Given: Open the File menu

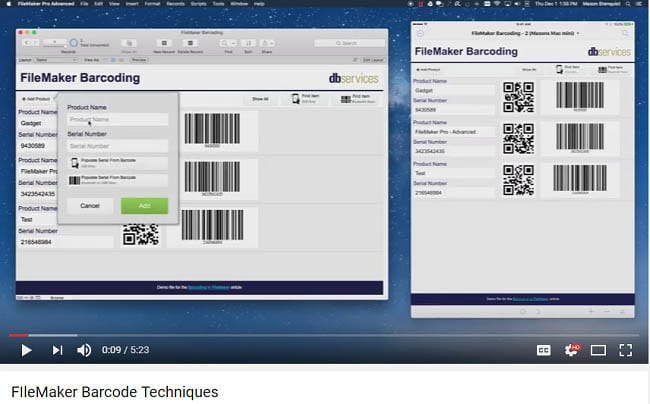Looking at the screenshot, I should tap(84, 4).
